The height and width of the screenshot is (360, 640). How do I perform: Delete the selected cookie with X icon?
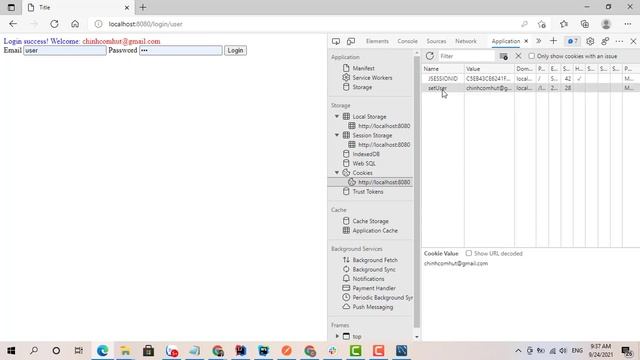518,56
